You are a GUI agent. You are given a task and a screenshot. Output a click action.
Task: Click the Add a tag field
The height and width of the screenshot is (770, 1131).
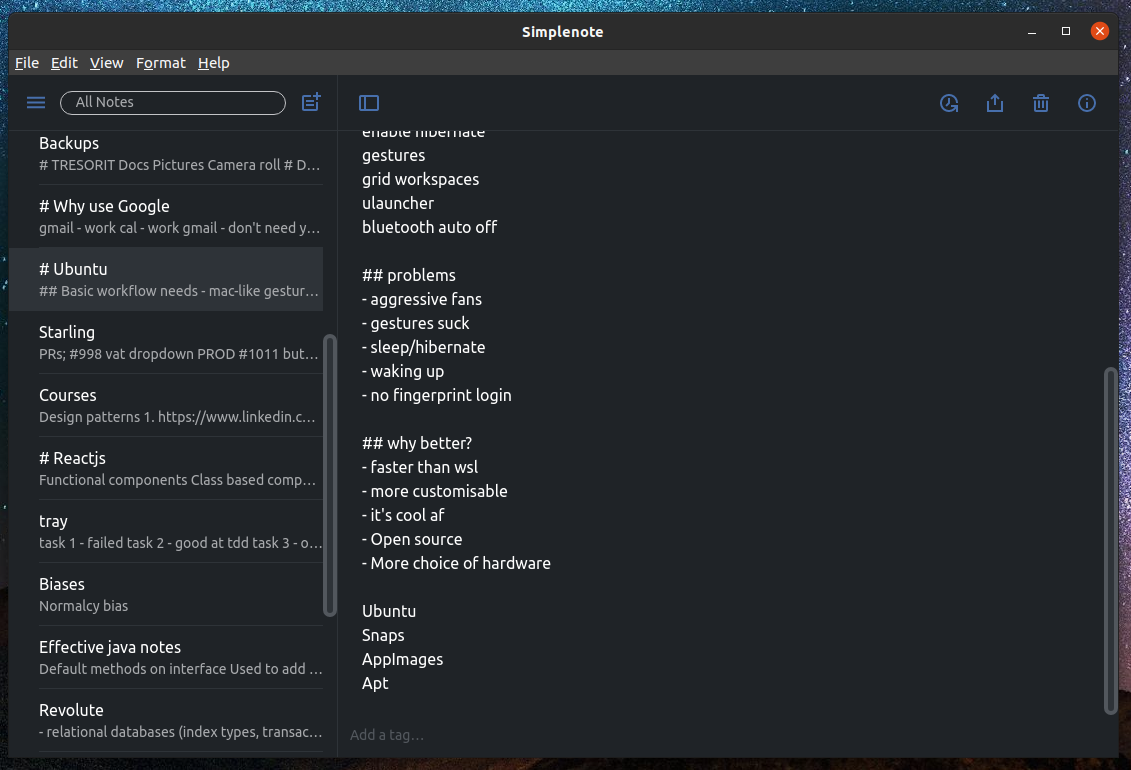click(x=387, y=735)
